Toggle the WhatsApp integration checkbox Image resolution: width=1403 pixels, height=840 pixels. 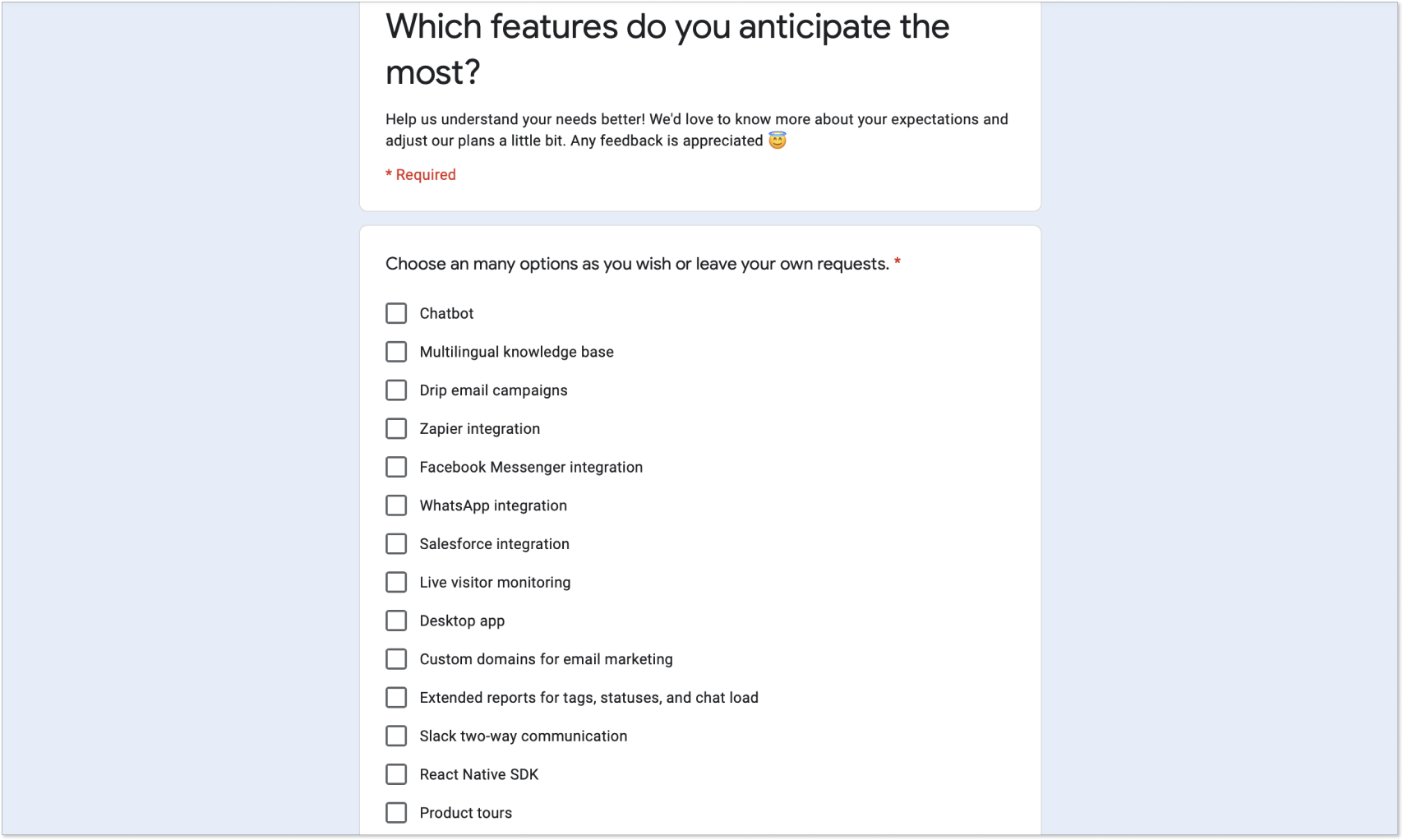tap(396, 505)
